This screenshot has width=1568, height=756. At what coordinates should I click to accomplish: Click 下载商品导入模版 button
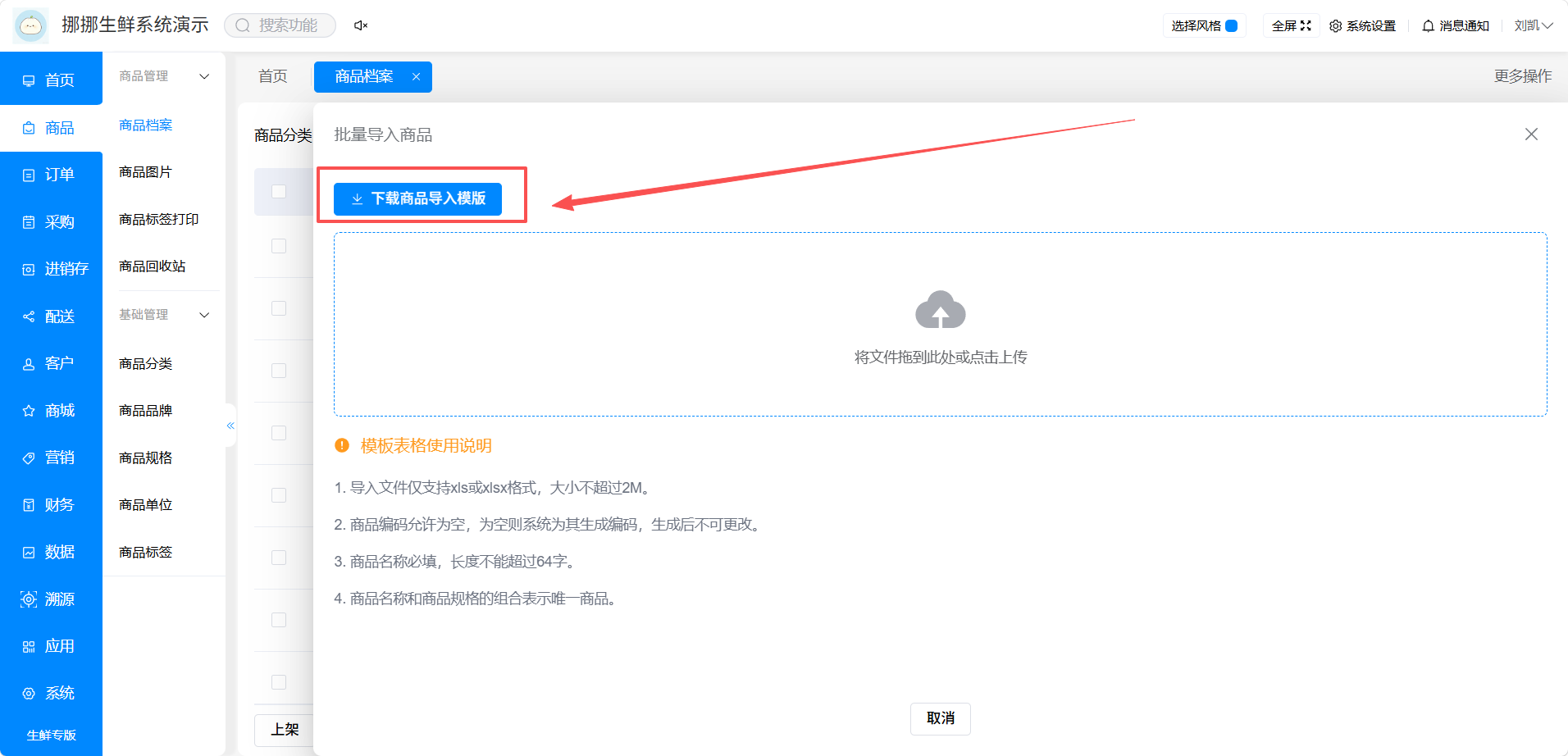tap(417, 198)
